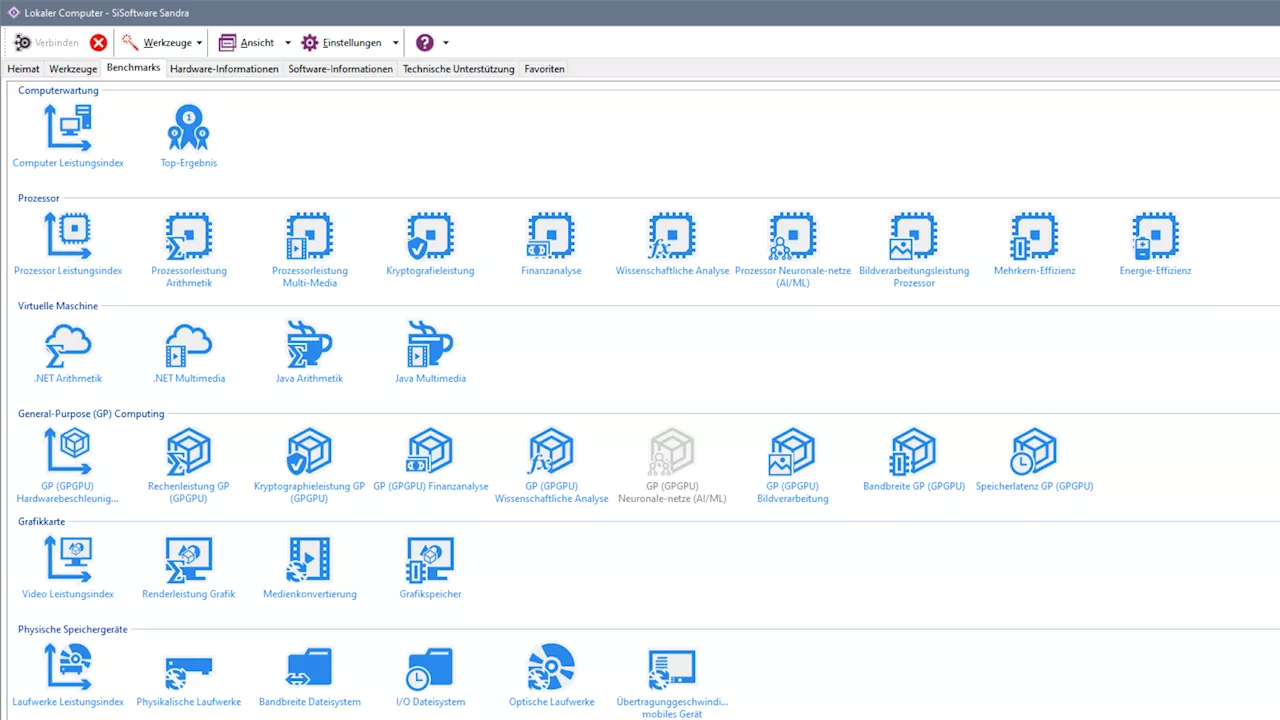The image size is (1280, 720).
Task: Click the Virtuelle Maschine group header
Action: (58, 306)
